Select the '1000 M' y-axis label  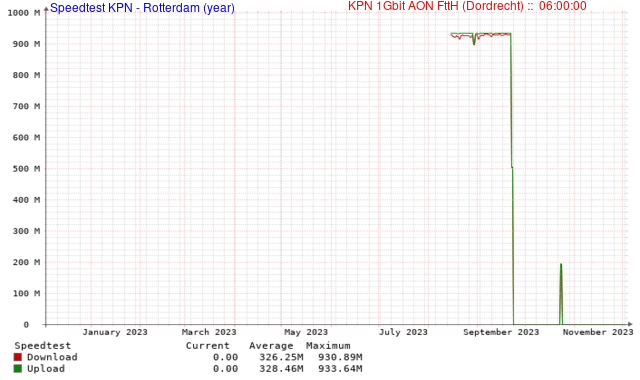(x=24, y=13)
